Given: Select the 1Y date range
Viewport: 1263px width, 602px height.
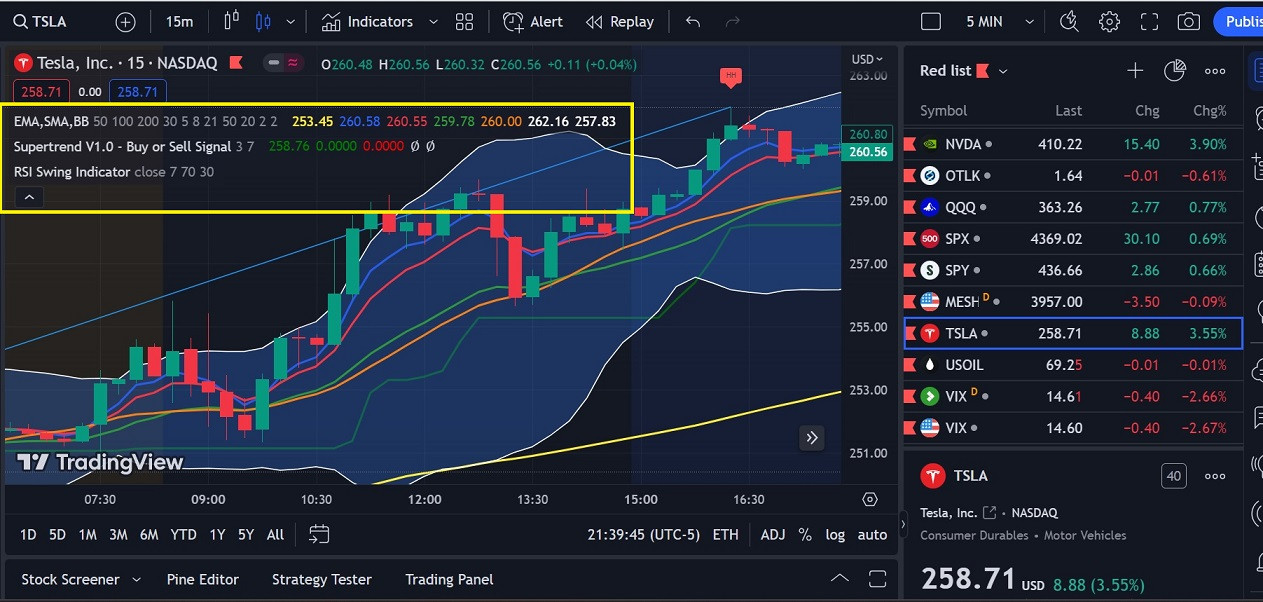Looking at the screenshot, I should pyautogui.click(x=217, y=535).
